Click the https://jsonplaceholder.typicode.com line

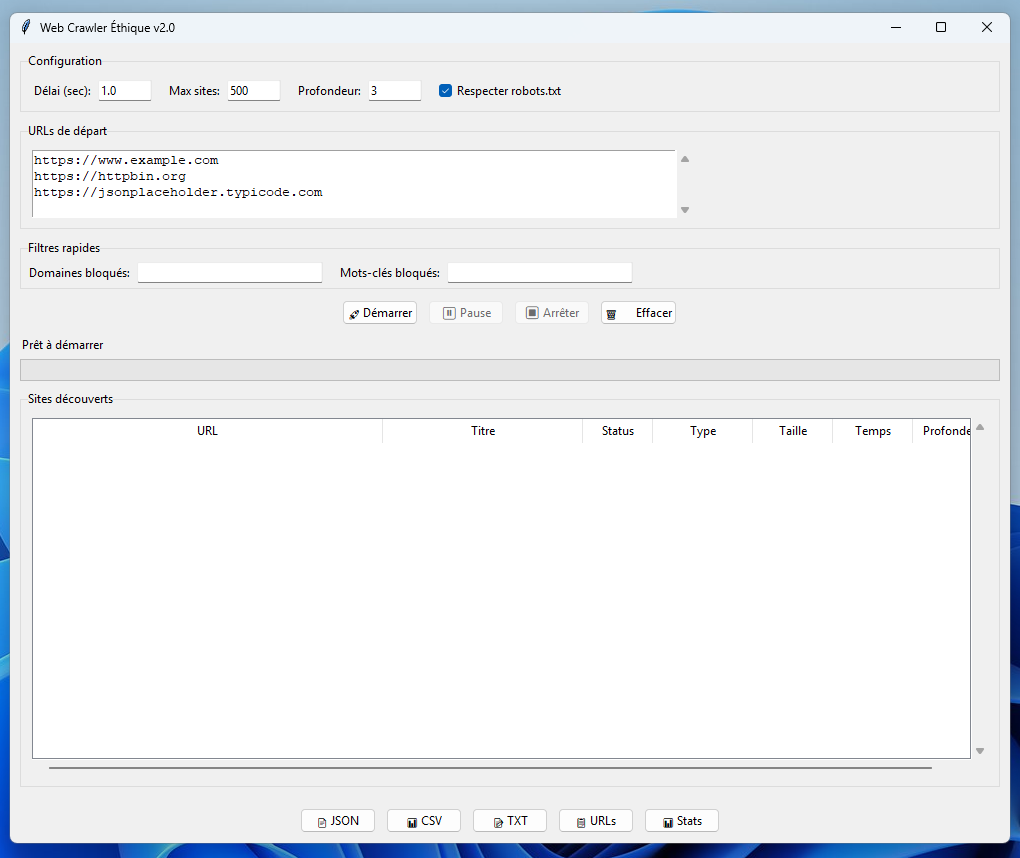click(x=178, y=193)
